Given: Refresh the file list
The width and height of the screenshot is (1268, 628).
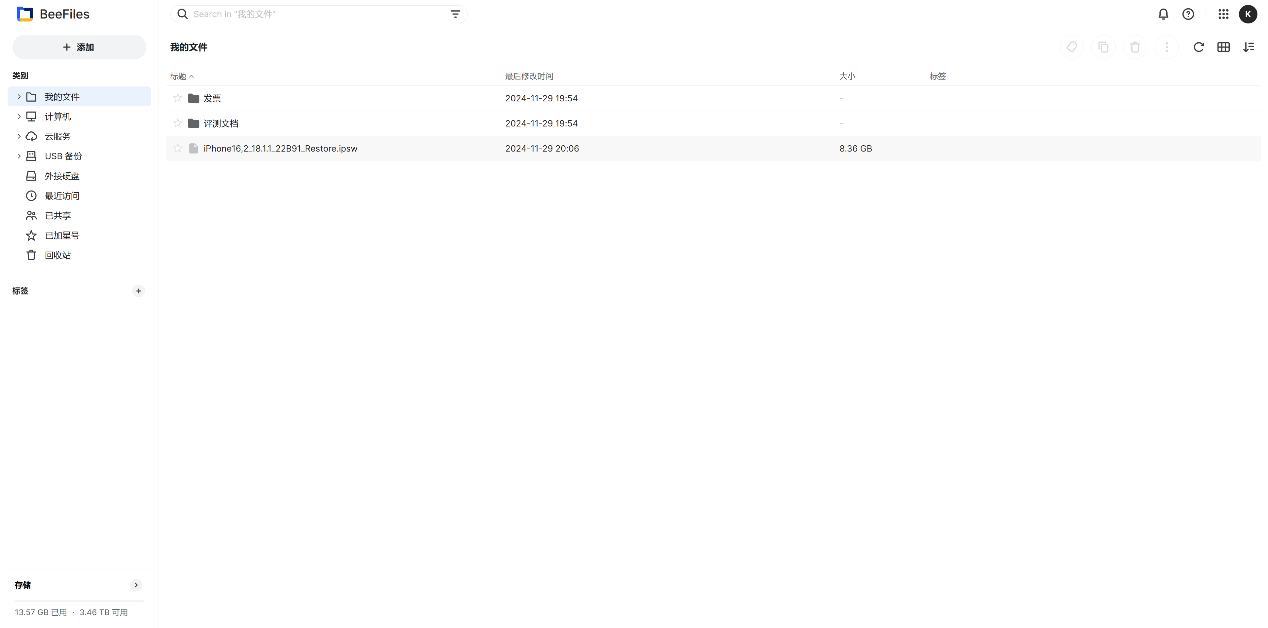Looking at the screenshot, I should pos(1198,47).
